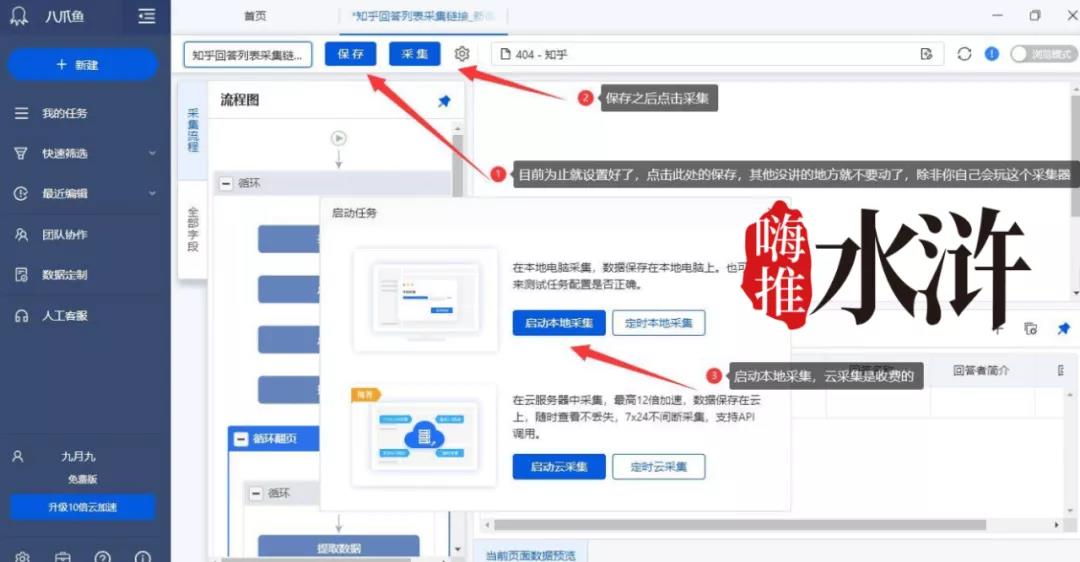Pin the 流程图 panel
The image size is (1080, 562).
tap(444, 101)
